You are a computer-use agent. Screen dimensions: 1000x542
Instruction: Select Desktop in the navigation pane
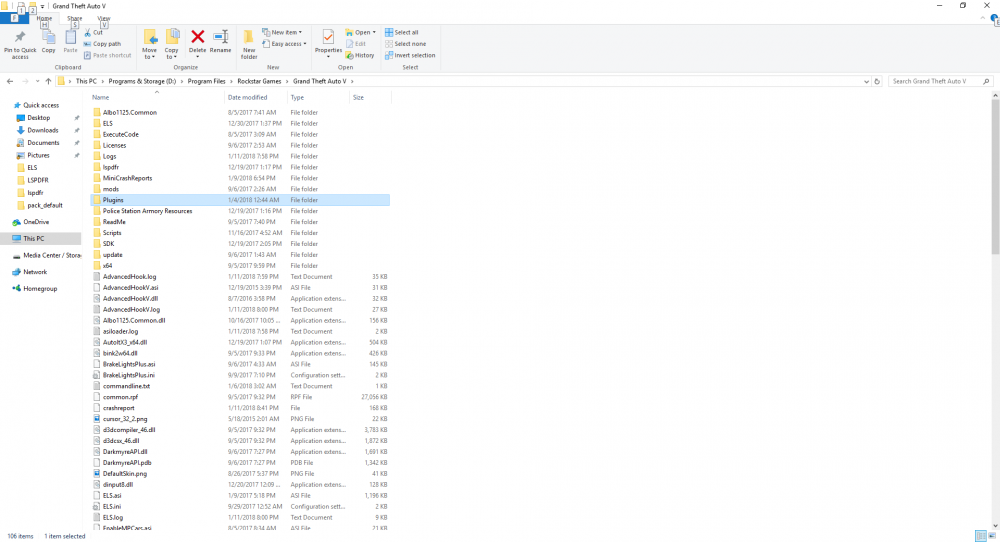coord(38,118)
